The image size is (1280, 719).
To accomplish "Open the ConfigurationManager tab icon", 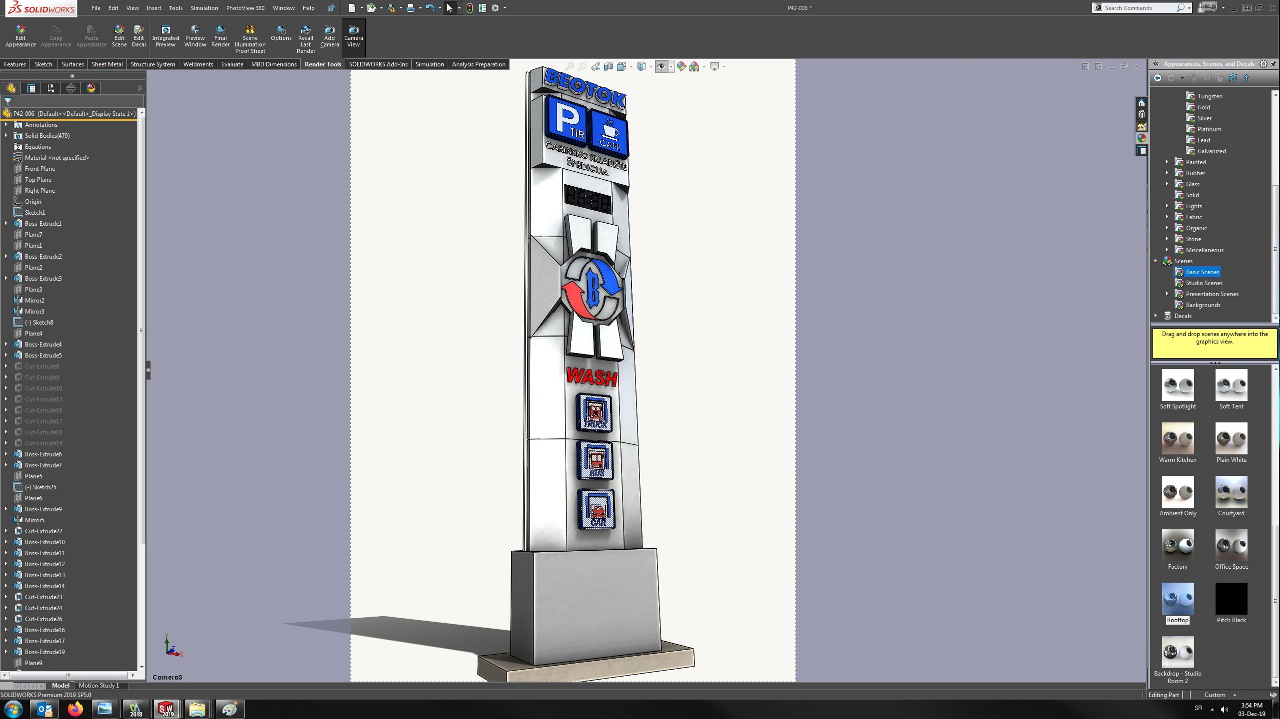I will click(51, 88).
